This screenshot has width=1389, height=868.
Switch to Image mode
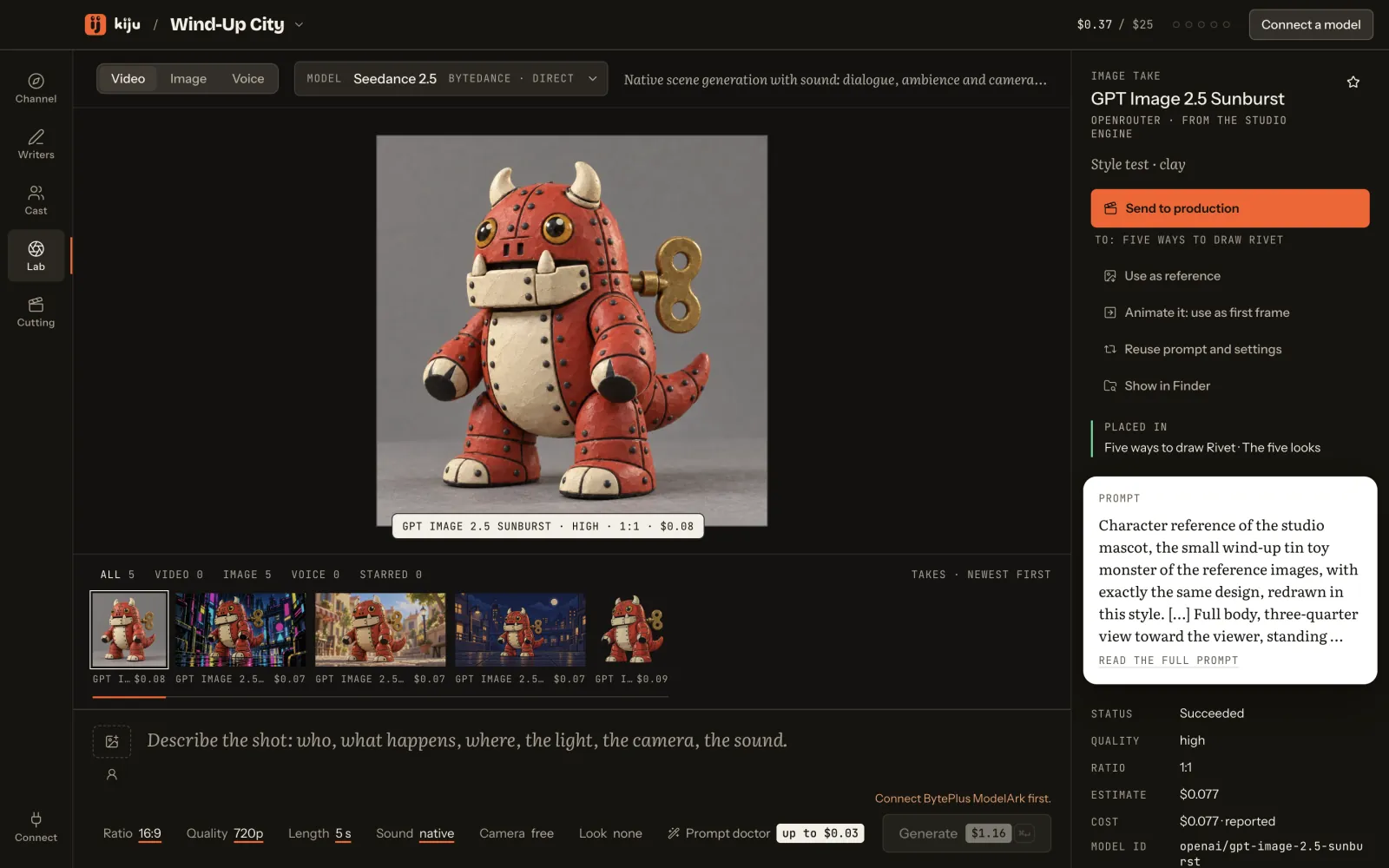188,79
